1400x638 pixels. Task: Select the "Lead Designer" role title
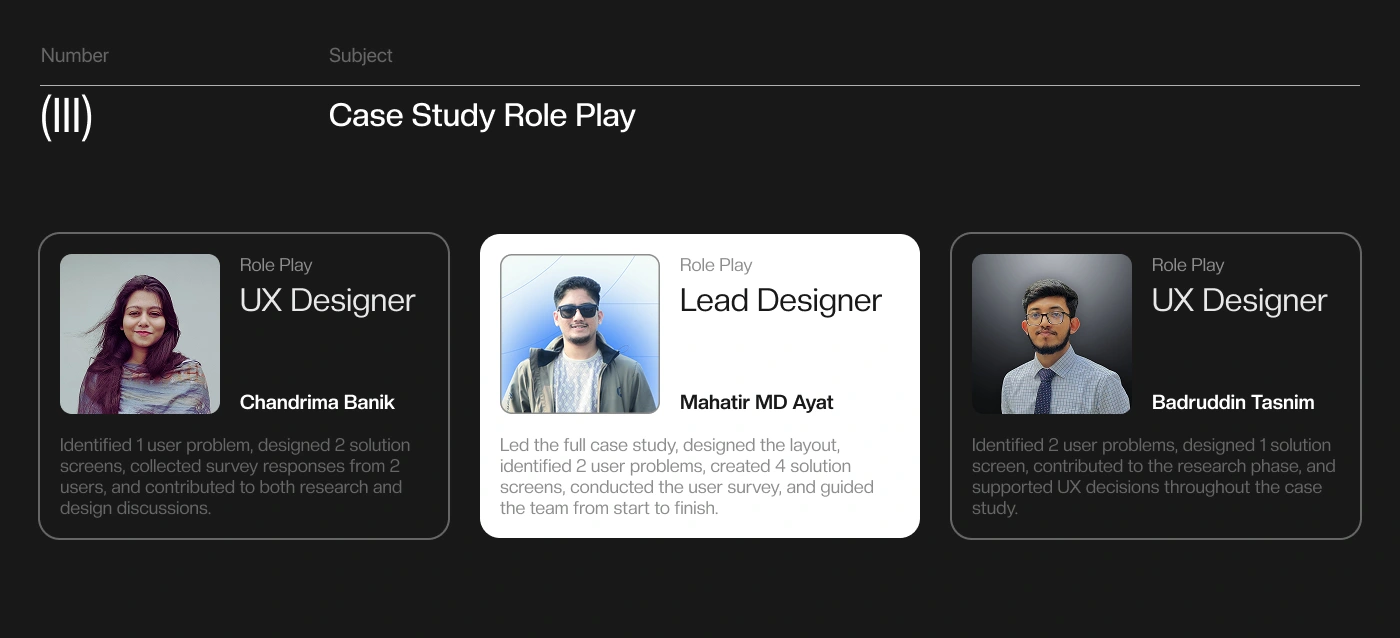point(781,301)
